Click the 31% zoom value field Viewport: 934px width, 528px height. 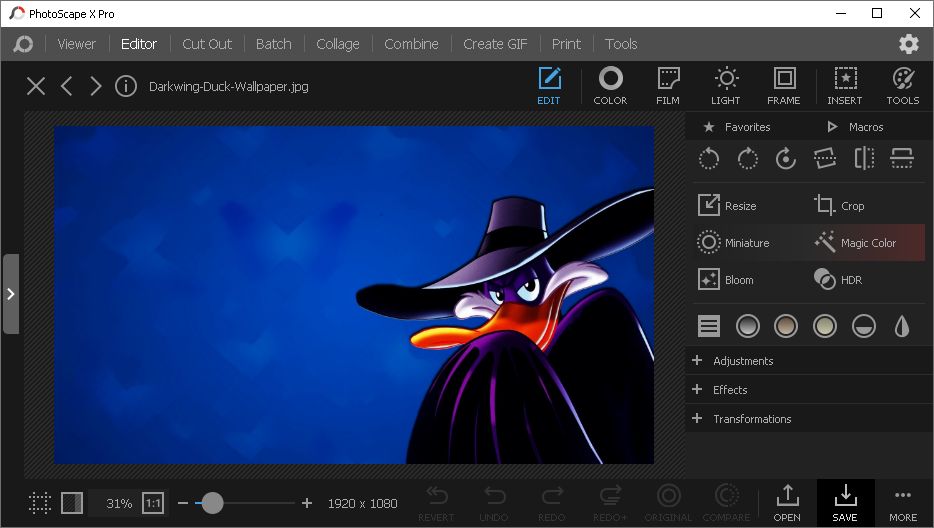(119, 504)
